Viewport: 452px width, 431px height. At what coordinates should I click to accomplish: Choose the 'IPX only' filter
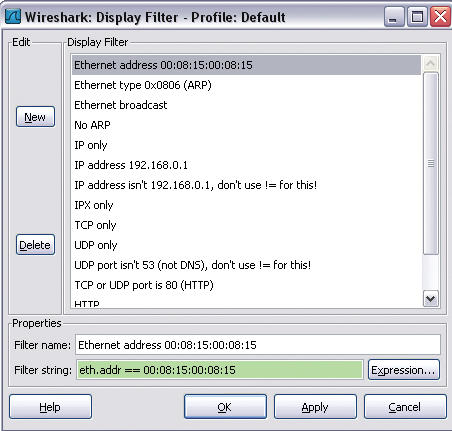[x=247, y=205]
